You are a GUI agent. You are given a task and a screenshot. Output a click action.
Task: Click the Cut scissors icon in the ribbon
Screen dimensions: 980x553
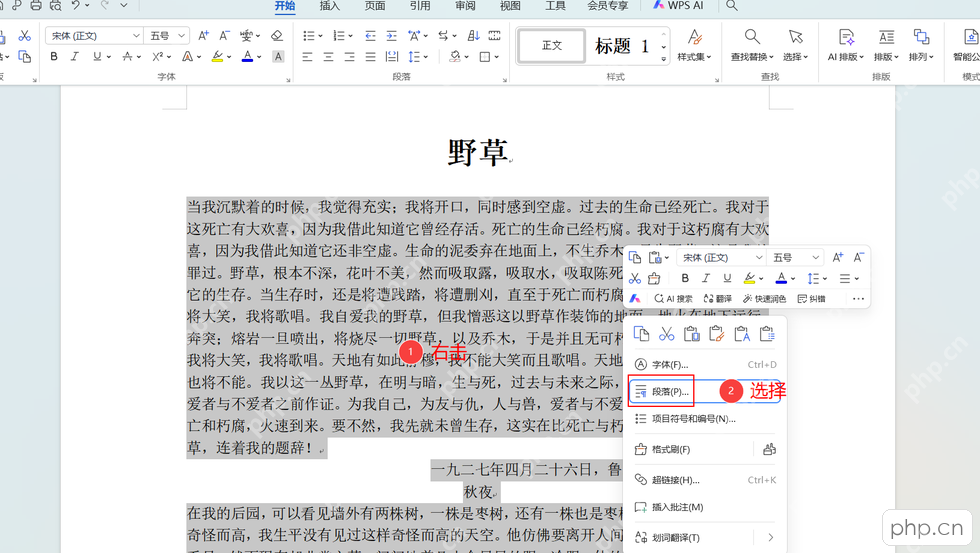point(24,36)
